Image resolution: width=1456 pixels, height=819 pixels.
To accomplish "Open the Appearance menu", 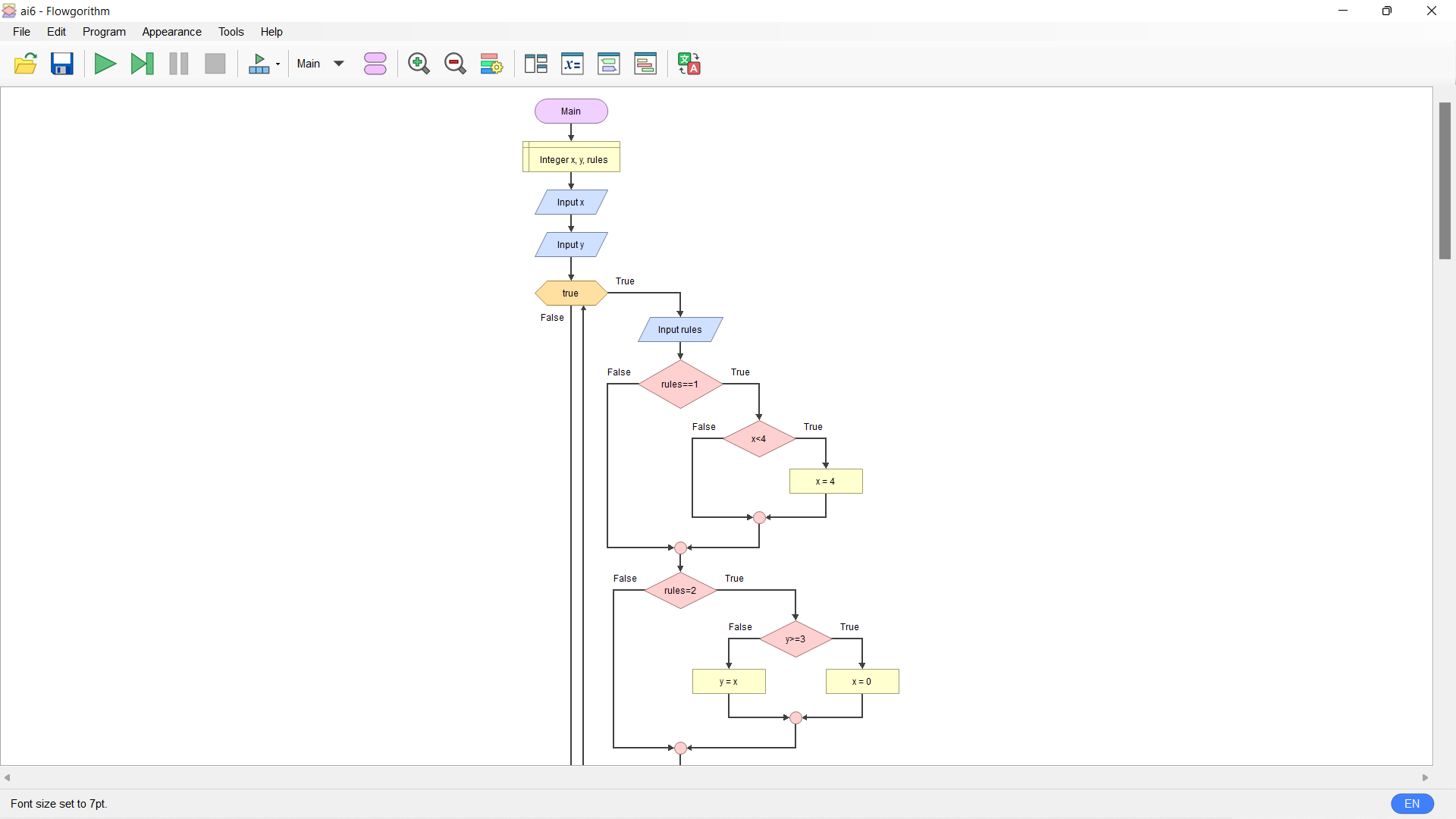I will point(171,32).
